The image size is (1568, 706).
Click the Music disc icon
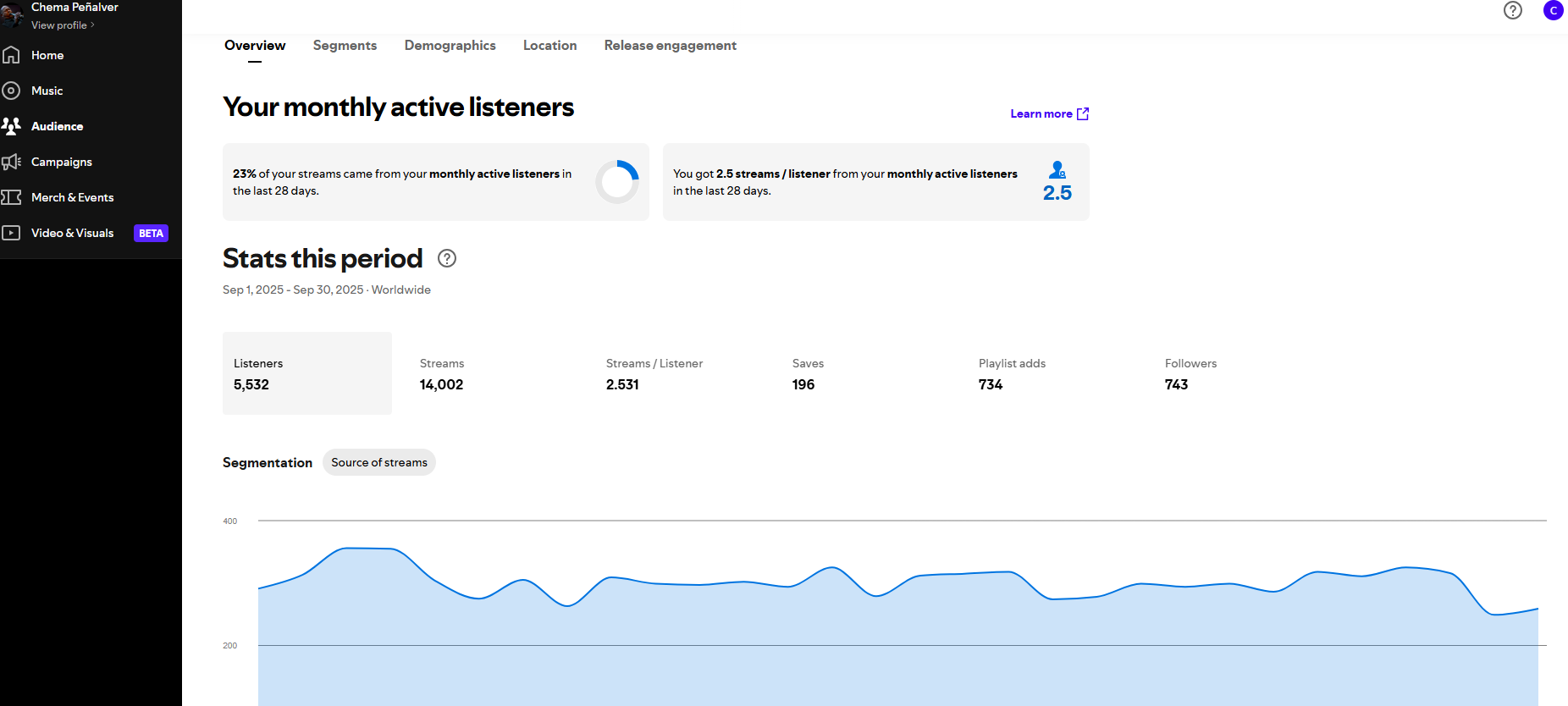click(x=11, y=91)
